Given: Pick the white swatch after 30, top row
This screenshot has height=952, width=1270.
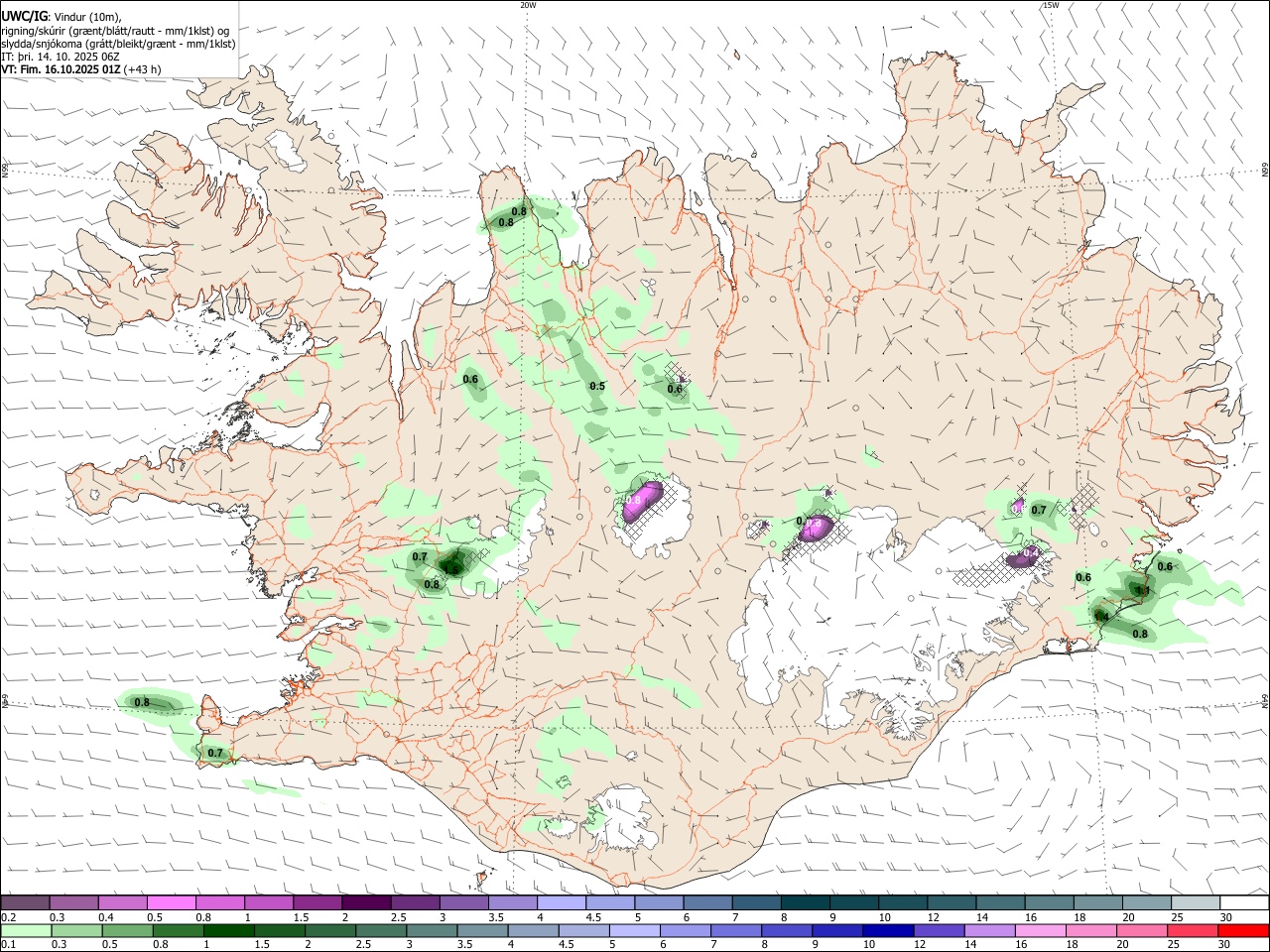Looking at the screenshot, I should click(x=1244, y=903).
